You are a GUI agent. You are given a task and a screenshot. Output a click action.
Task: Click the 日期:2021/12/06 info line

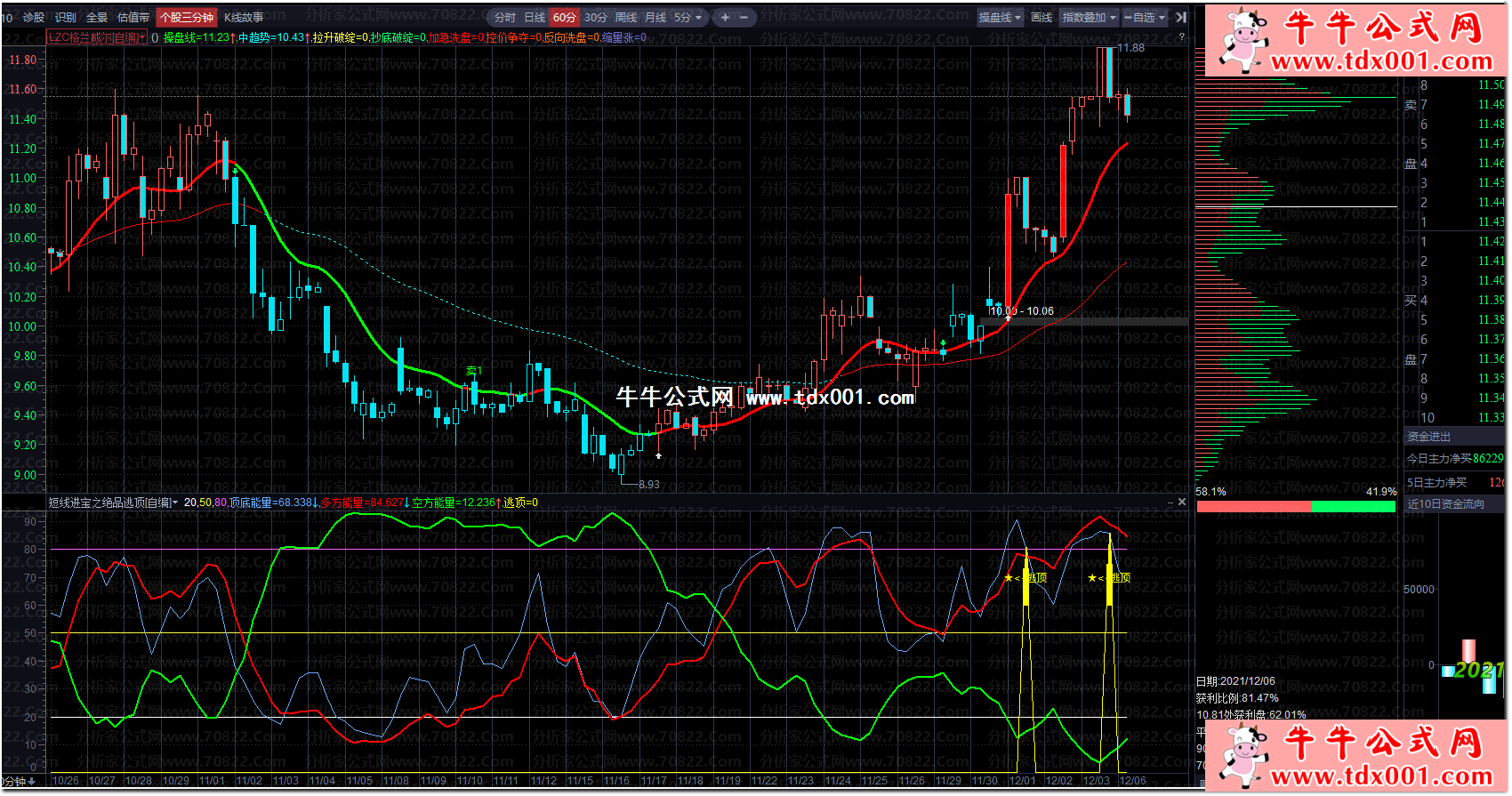pos(1235,681)
